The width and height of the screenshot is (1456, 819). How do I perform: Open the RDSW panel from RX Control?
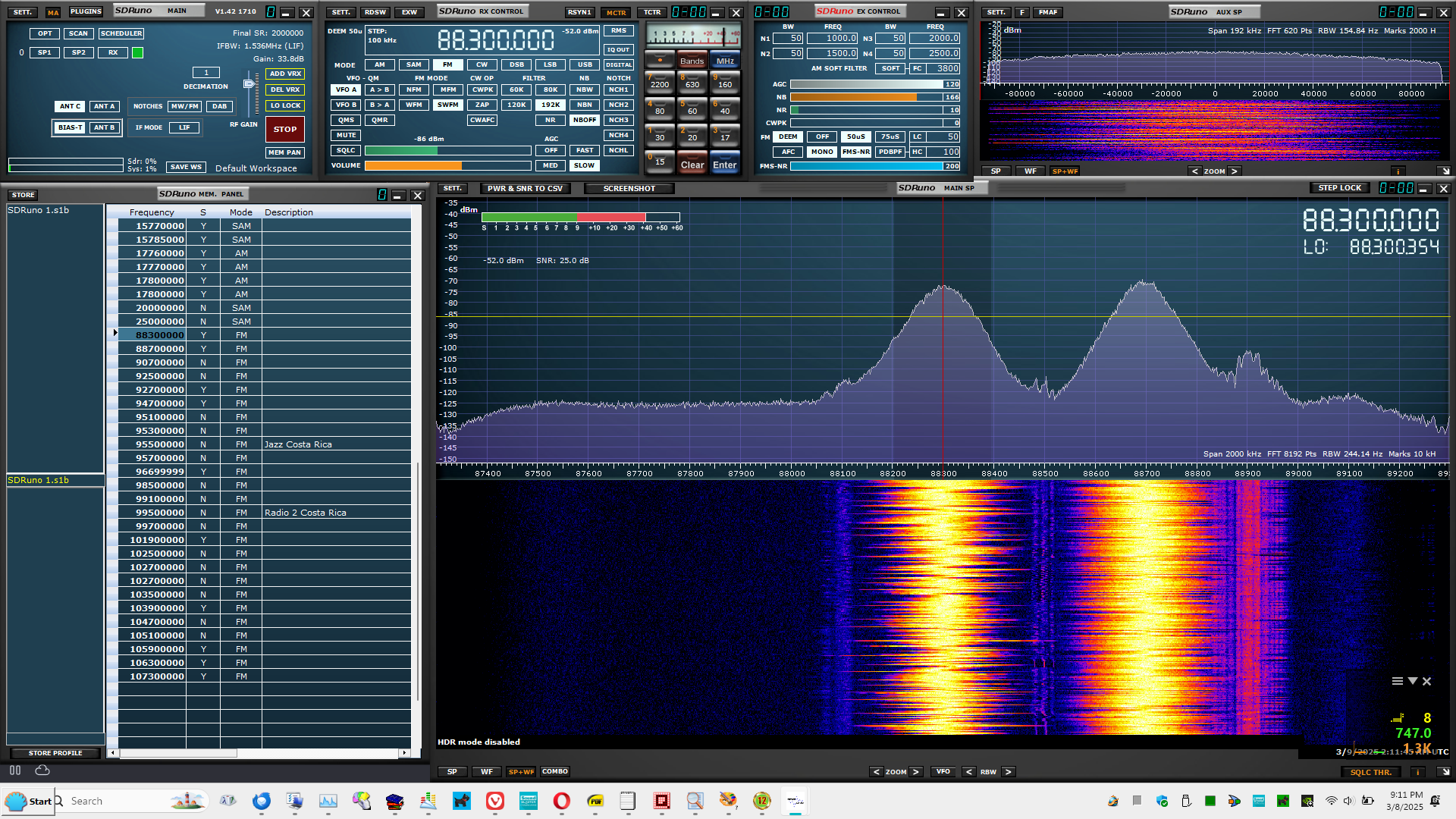click(x=375, y=12)
